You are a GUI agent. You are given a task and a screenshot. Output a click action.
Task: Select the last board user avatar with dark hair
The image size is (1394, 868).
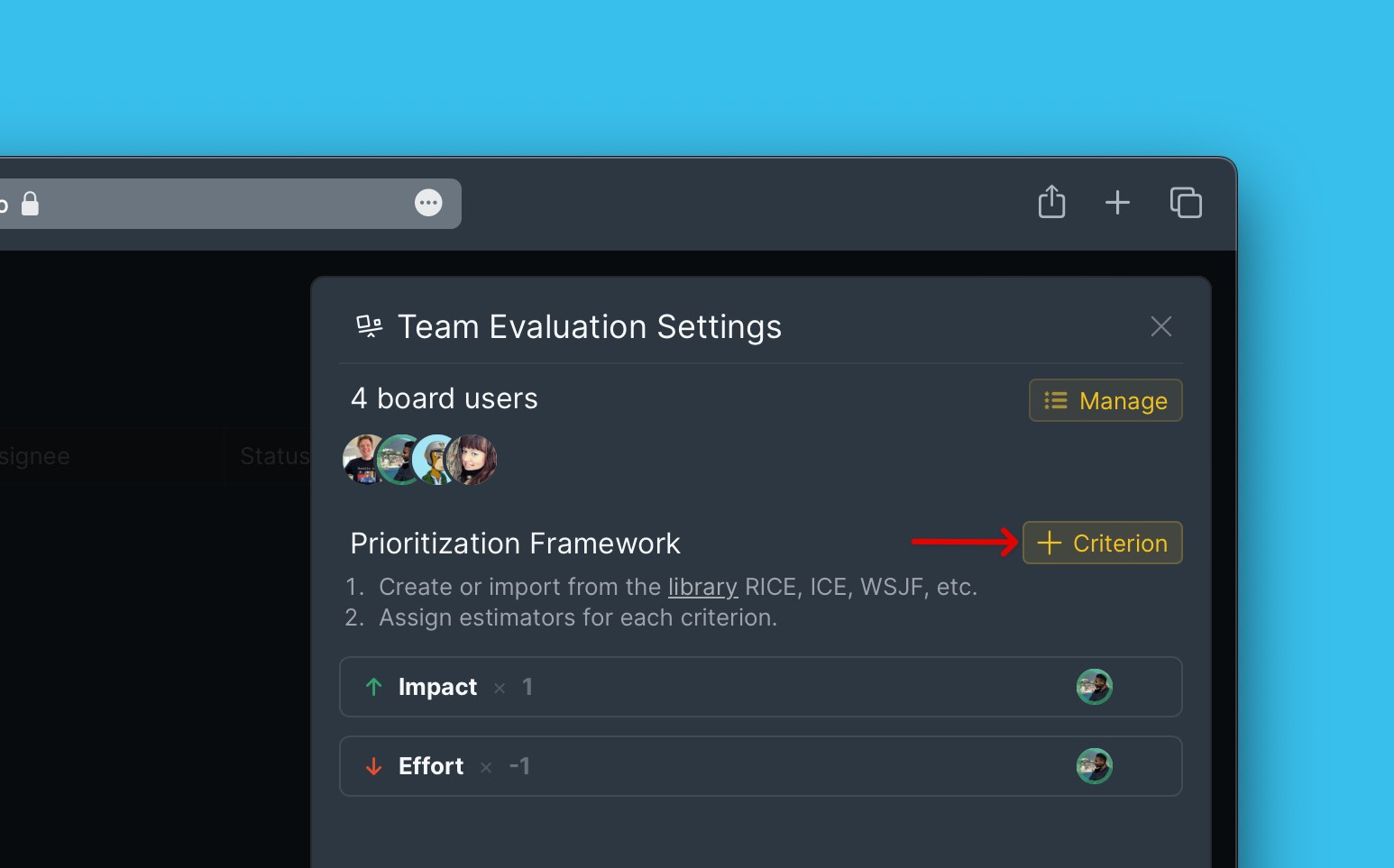point(472,460)
